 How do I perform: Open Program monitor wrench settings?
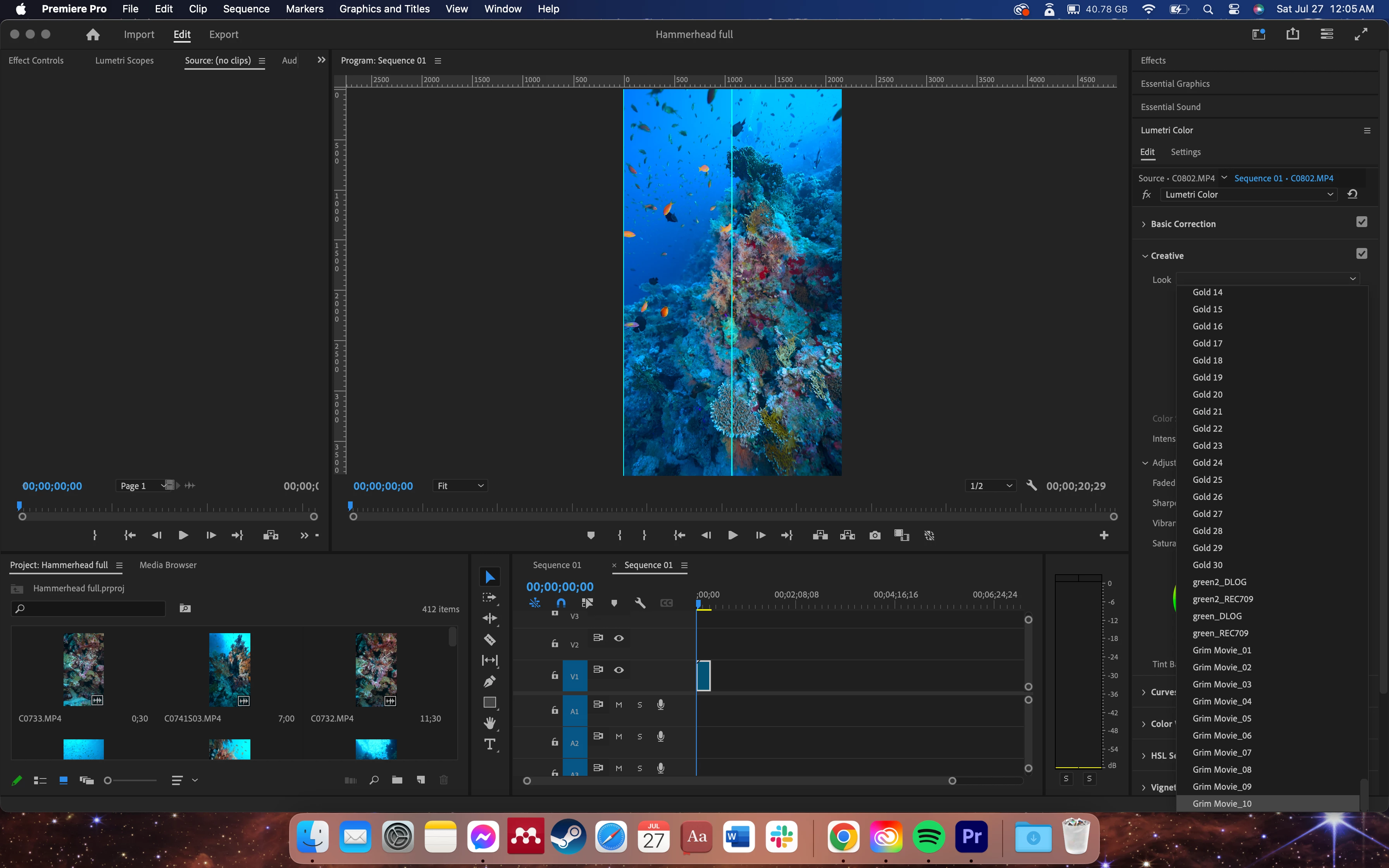[x=1031, y=486]
